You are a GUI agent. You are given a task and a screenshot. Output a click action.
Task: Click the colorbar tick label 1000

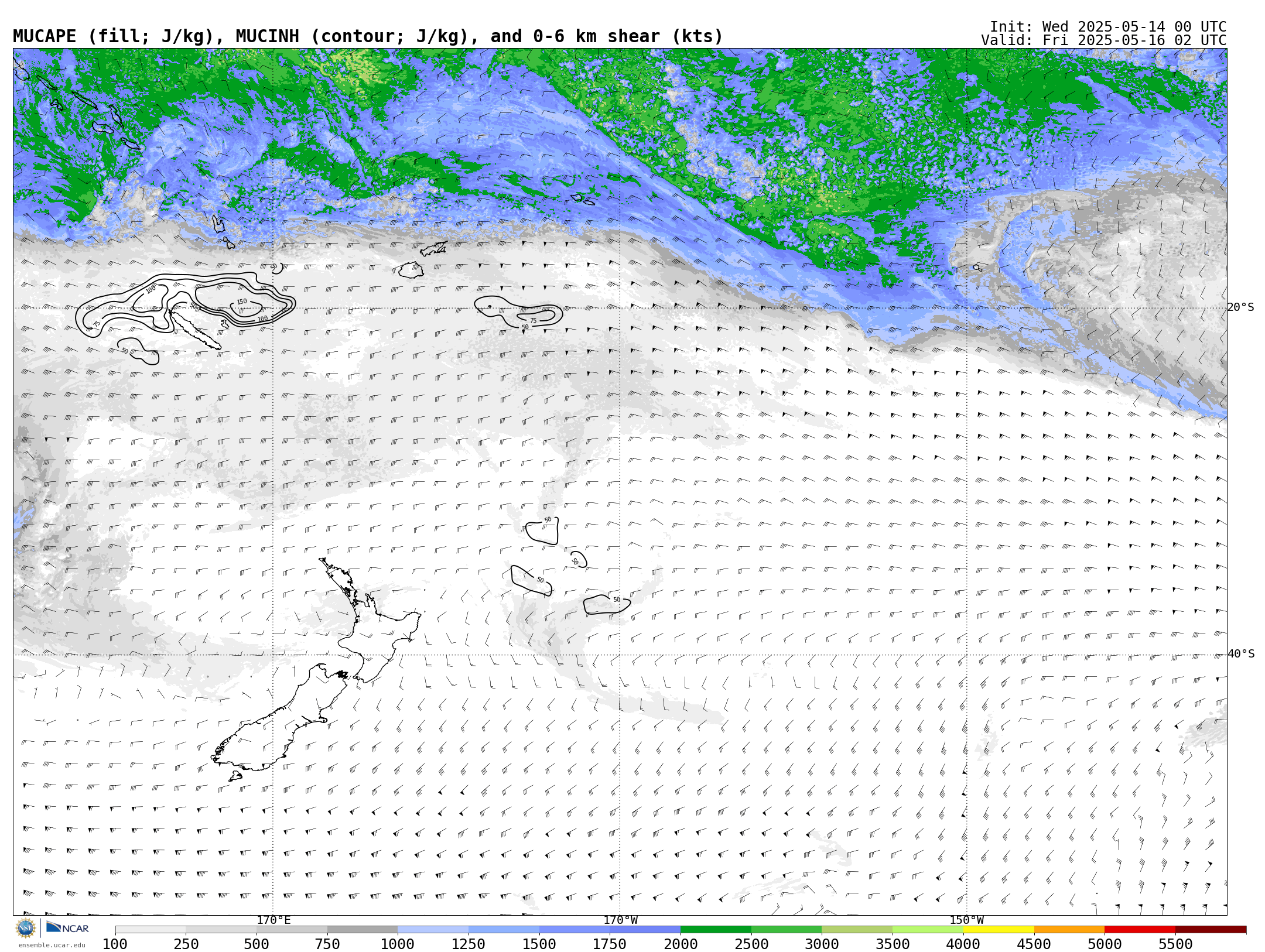(398, 944)
